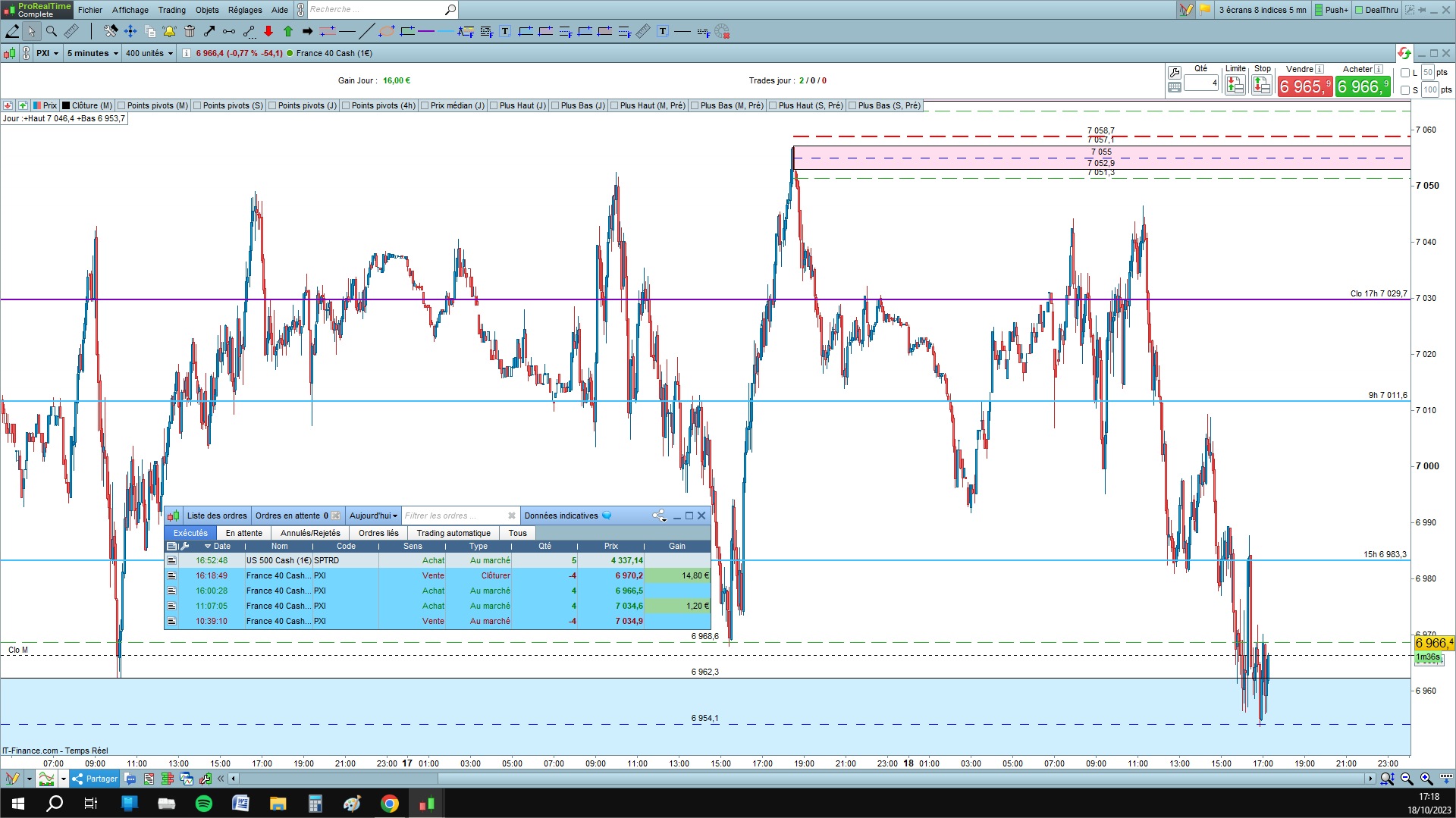Open dropdown next to indicator chart icon
This screenshot has width=1456, height=818.
coord(63,779)
